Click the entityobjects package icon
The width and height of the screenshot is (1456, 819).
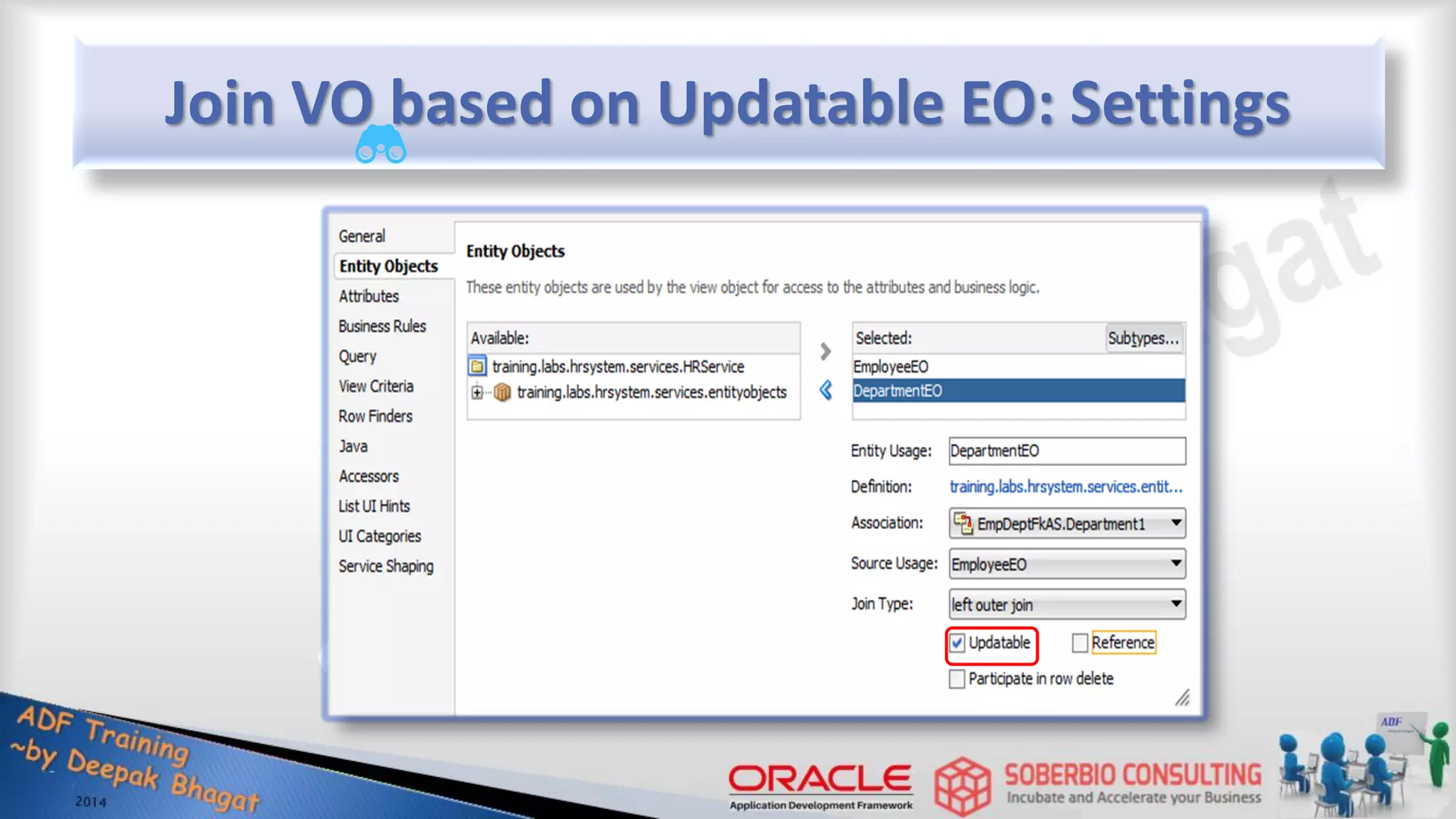pyautogui.click(x=503, y=392)
